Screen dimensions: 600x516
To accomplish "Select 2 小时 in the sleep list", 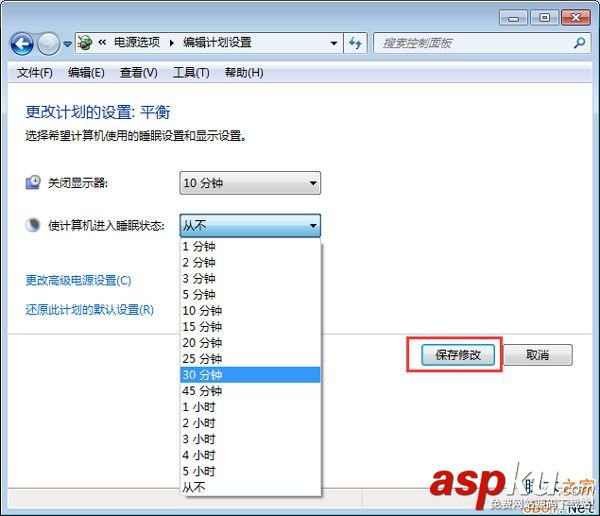I will pyautogui.click(x=250, y=423).
